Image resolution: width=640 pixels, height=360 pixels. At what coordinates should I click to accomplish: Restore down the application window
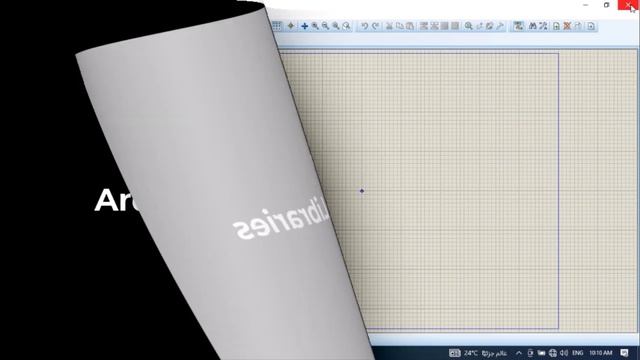tap(607, 5)
